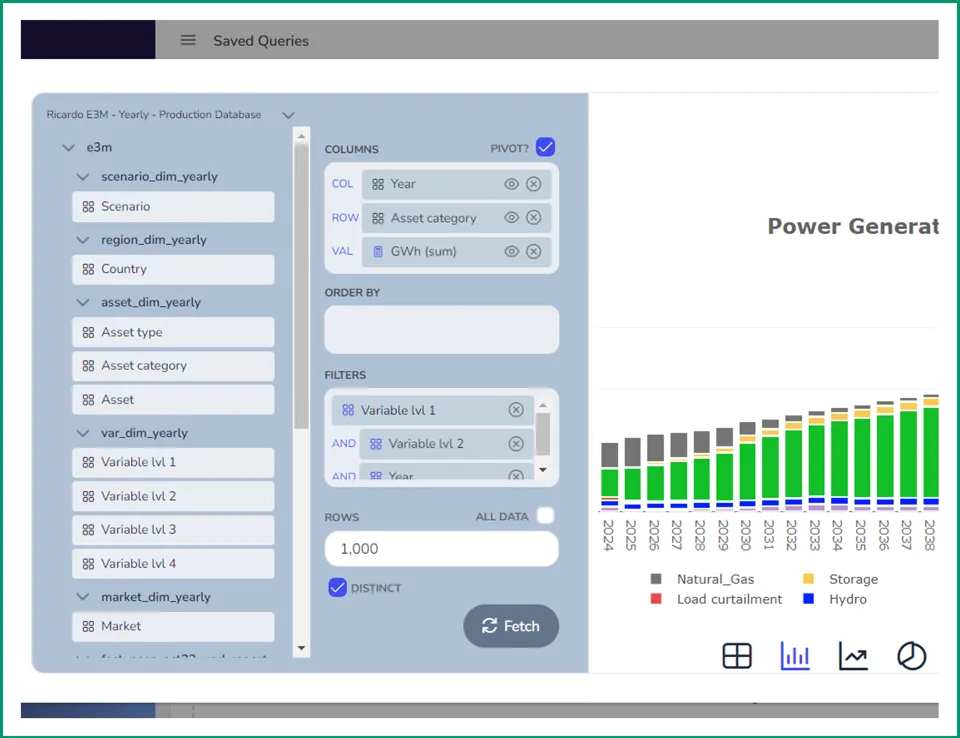Disable the DISTINCT checkbox

(x=337, y=589)
